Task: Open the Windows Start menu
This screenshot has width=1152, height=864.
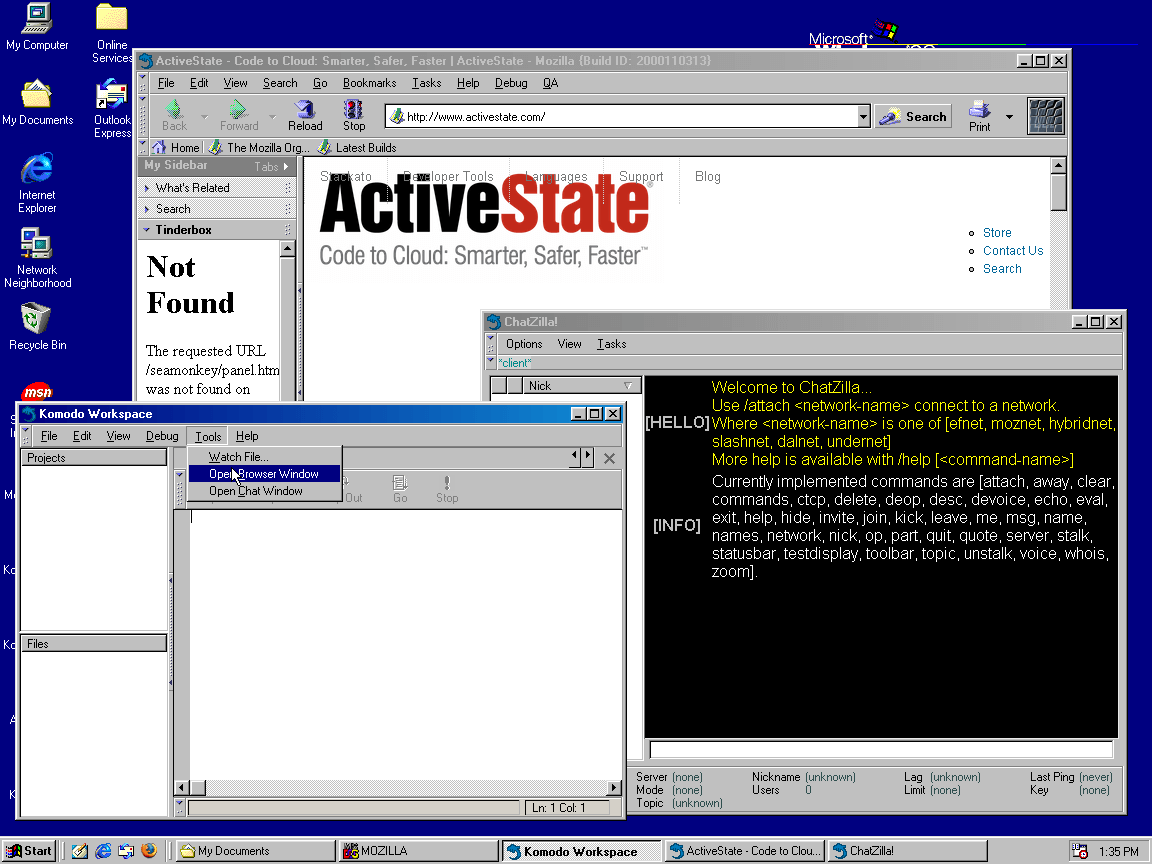Action: click(29, 851)
